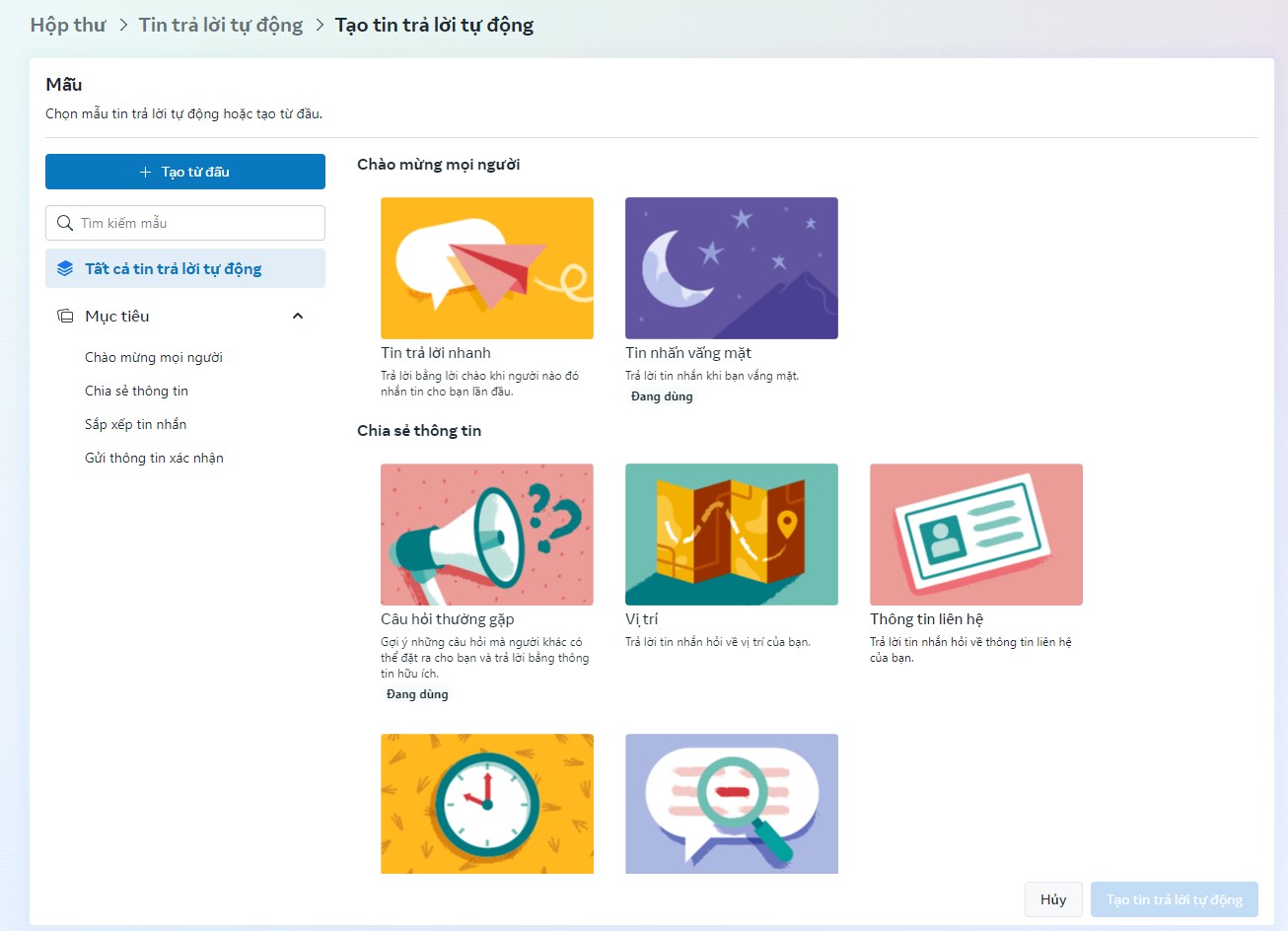Go to Tin trả lời tự động breadcrumb
1288x931 pixels.
(221, 25)
